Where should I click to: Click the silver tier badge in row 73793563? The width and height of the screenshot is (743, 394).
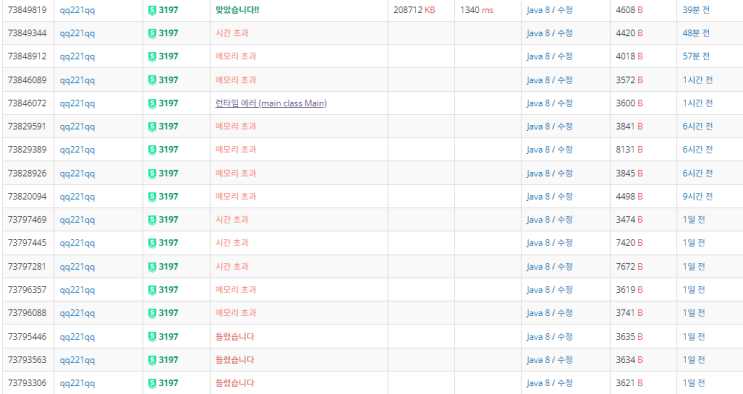click(x=152, y=360)
